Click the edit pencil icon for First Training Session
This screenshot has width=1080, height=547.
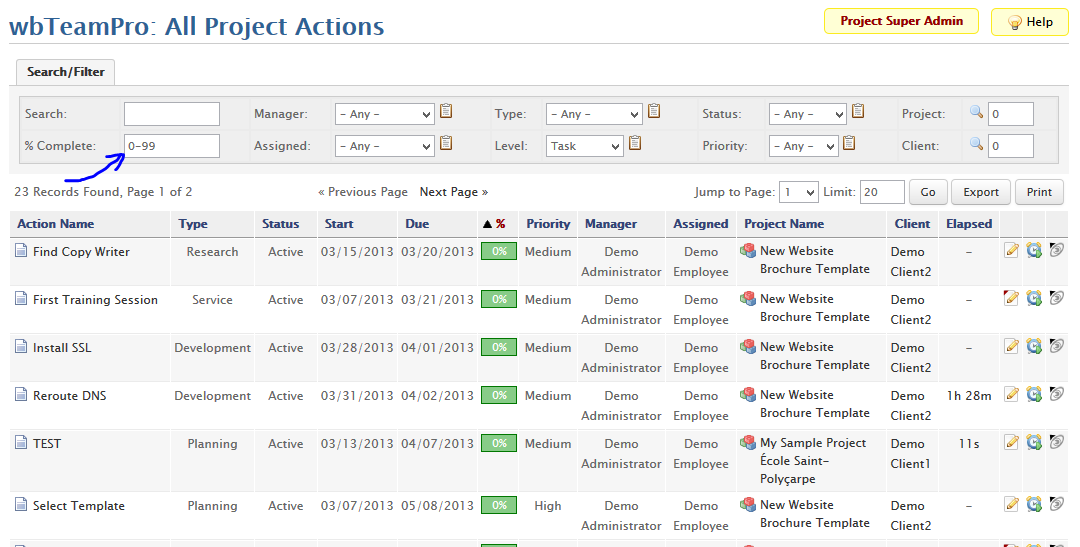click(x=1012, y=298)
